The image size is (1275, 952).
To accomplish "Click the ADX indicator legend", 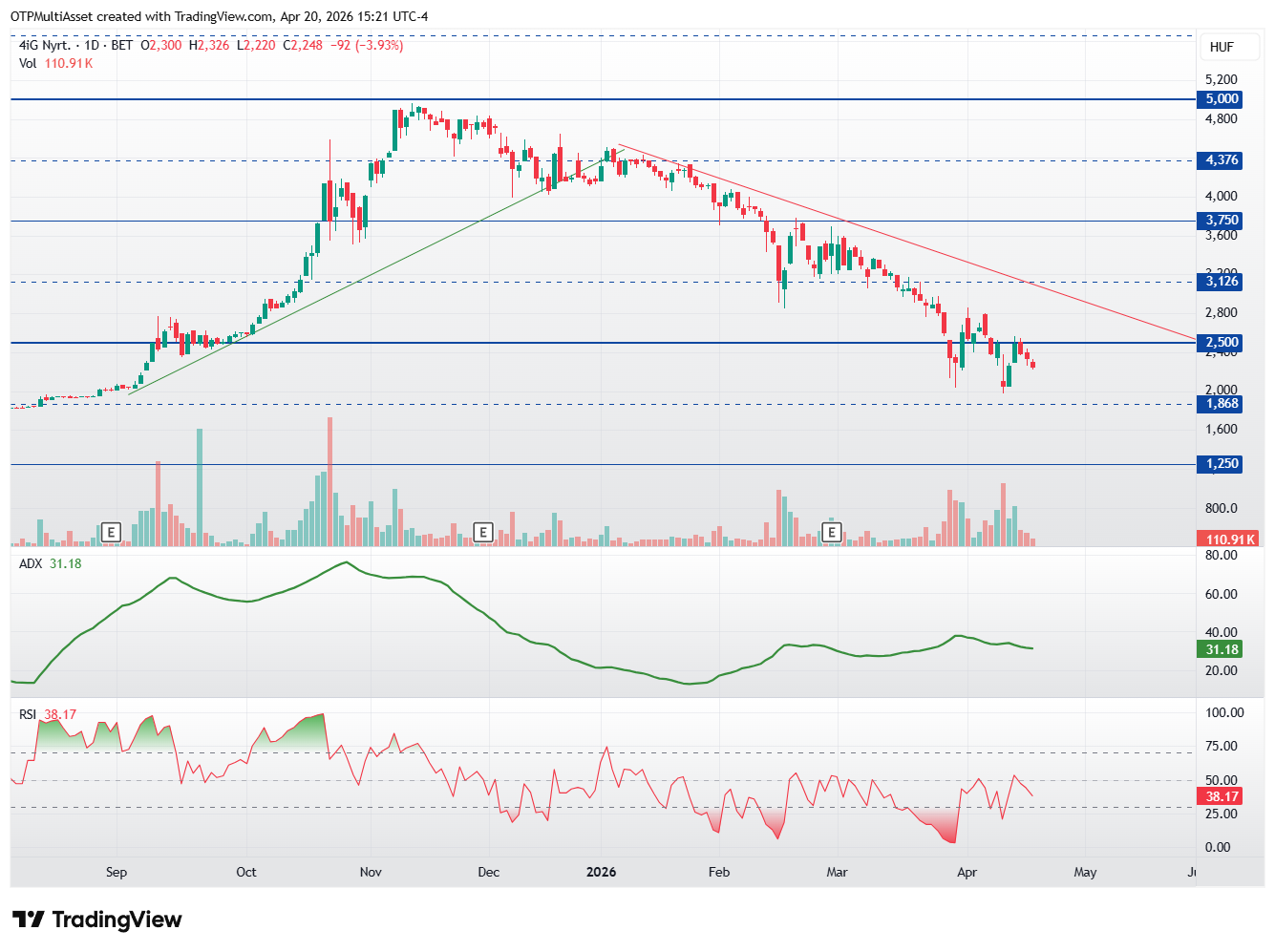I will pos(51,563).
